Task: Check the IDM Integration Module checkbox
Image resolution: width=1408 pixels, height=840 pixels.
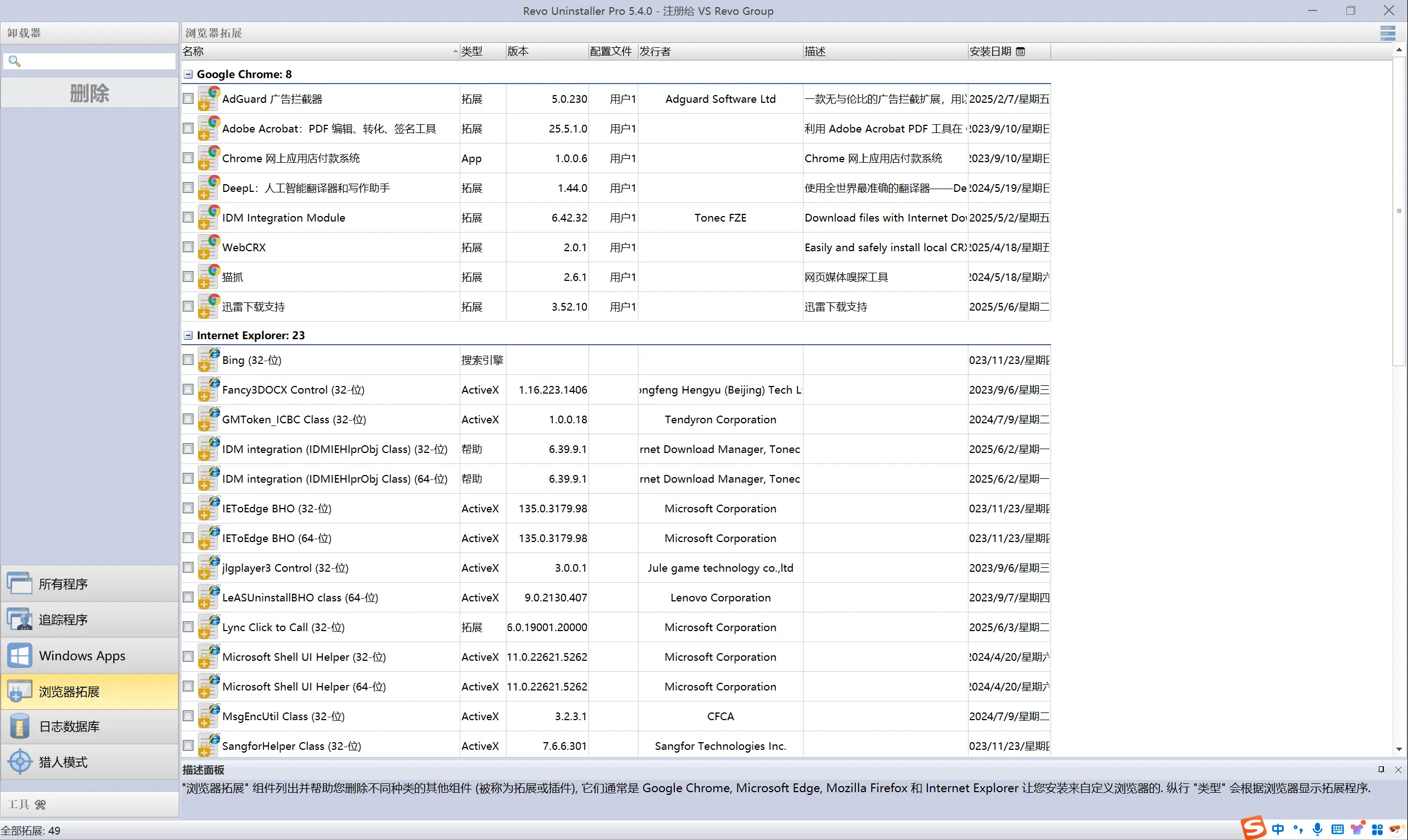Action: click(x=188, y=217)
